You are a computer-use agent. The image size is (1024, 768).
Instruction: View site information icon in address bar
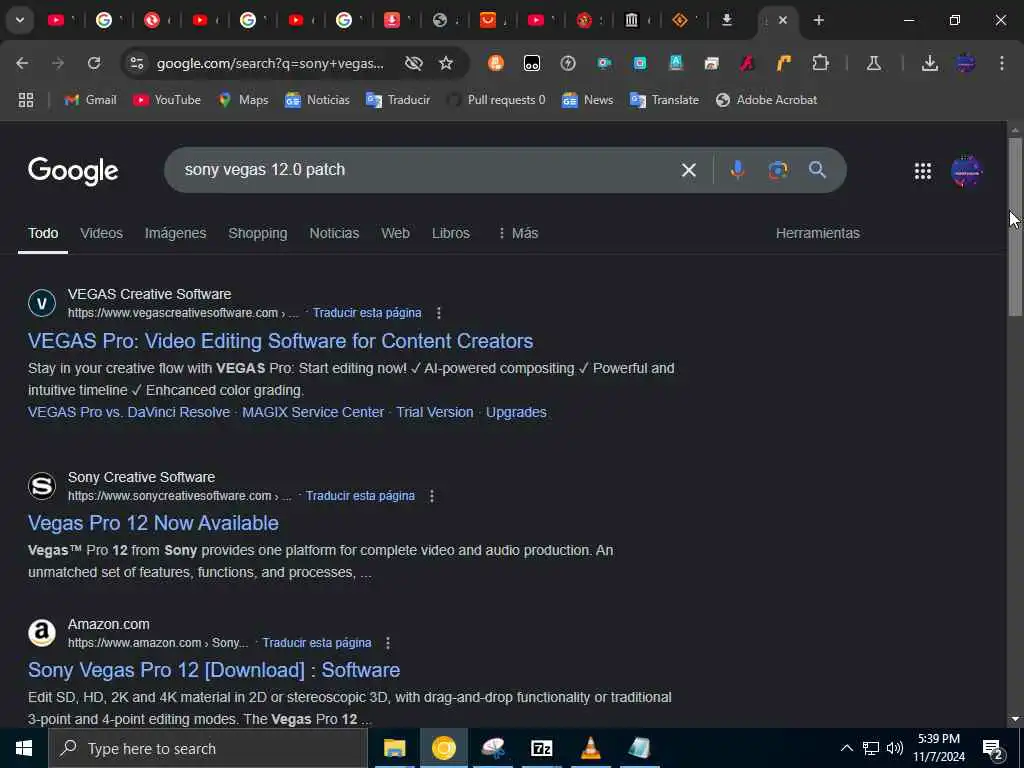(x=136, y=63)
